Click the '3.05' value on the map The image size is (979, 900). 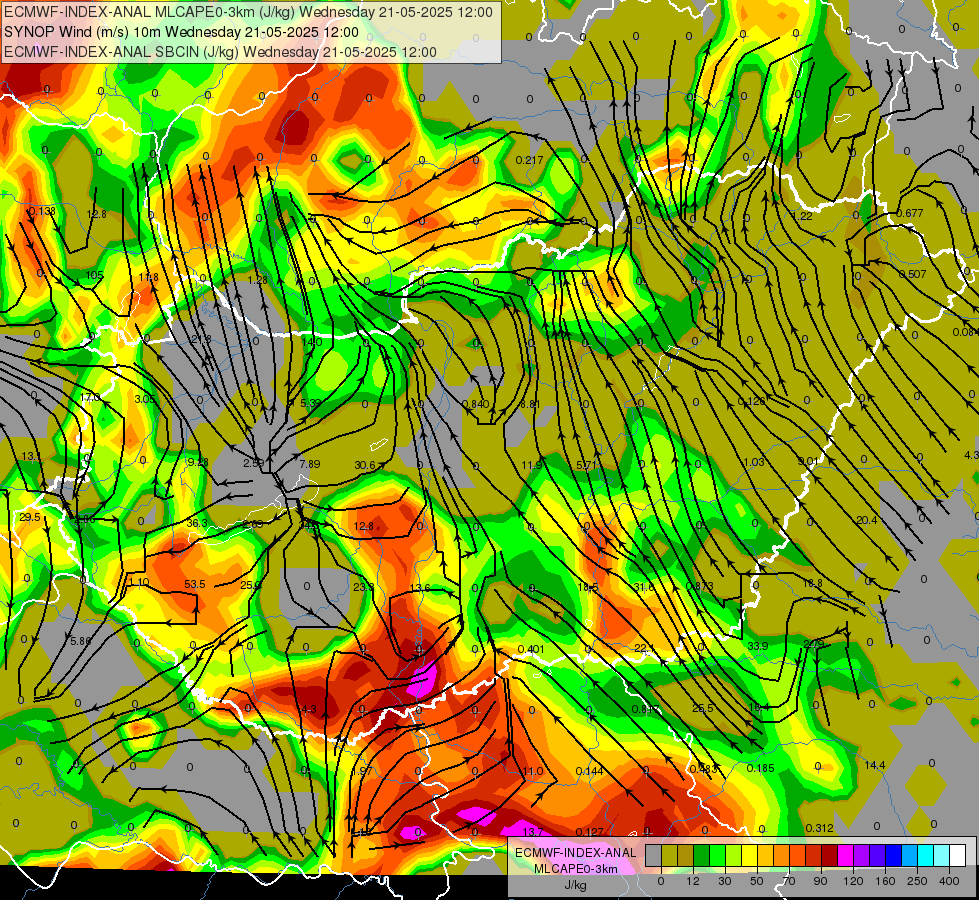point(145,399)
